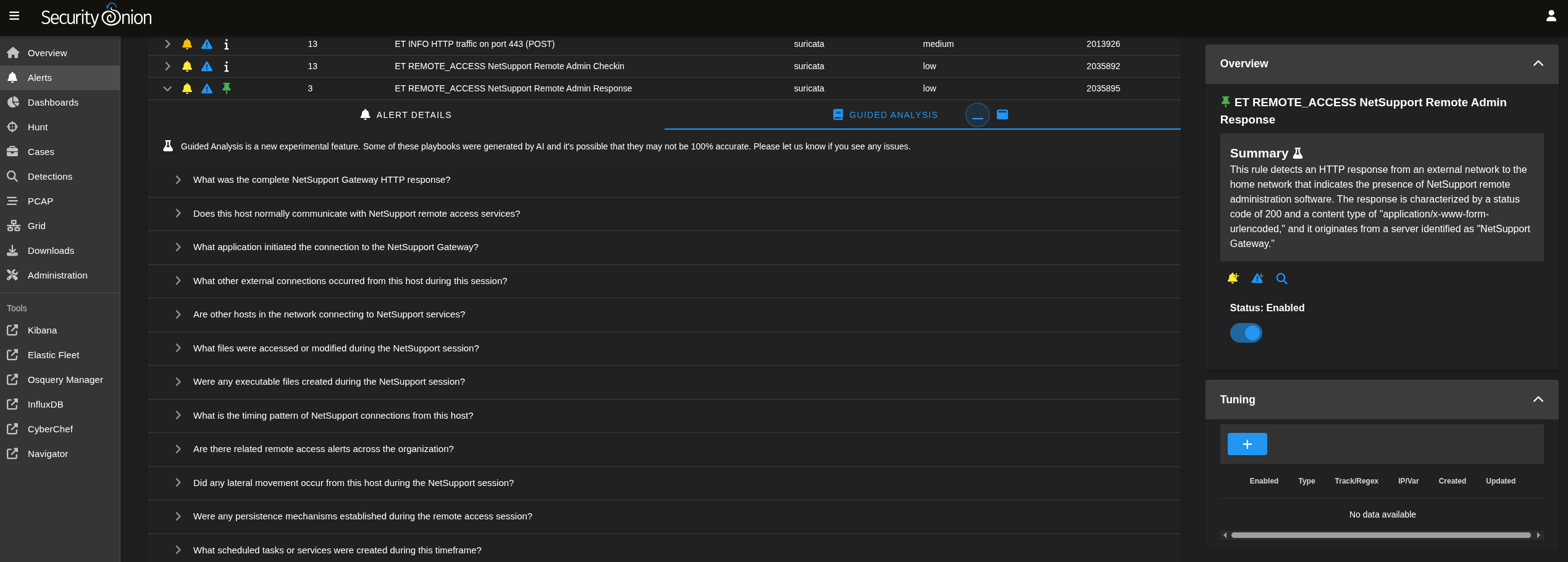Click the triangle-plus escalate icon in Overview panel
Screen dimensions: 1568x562
point(1257,279)
